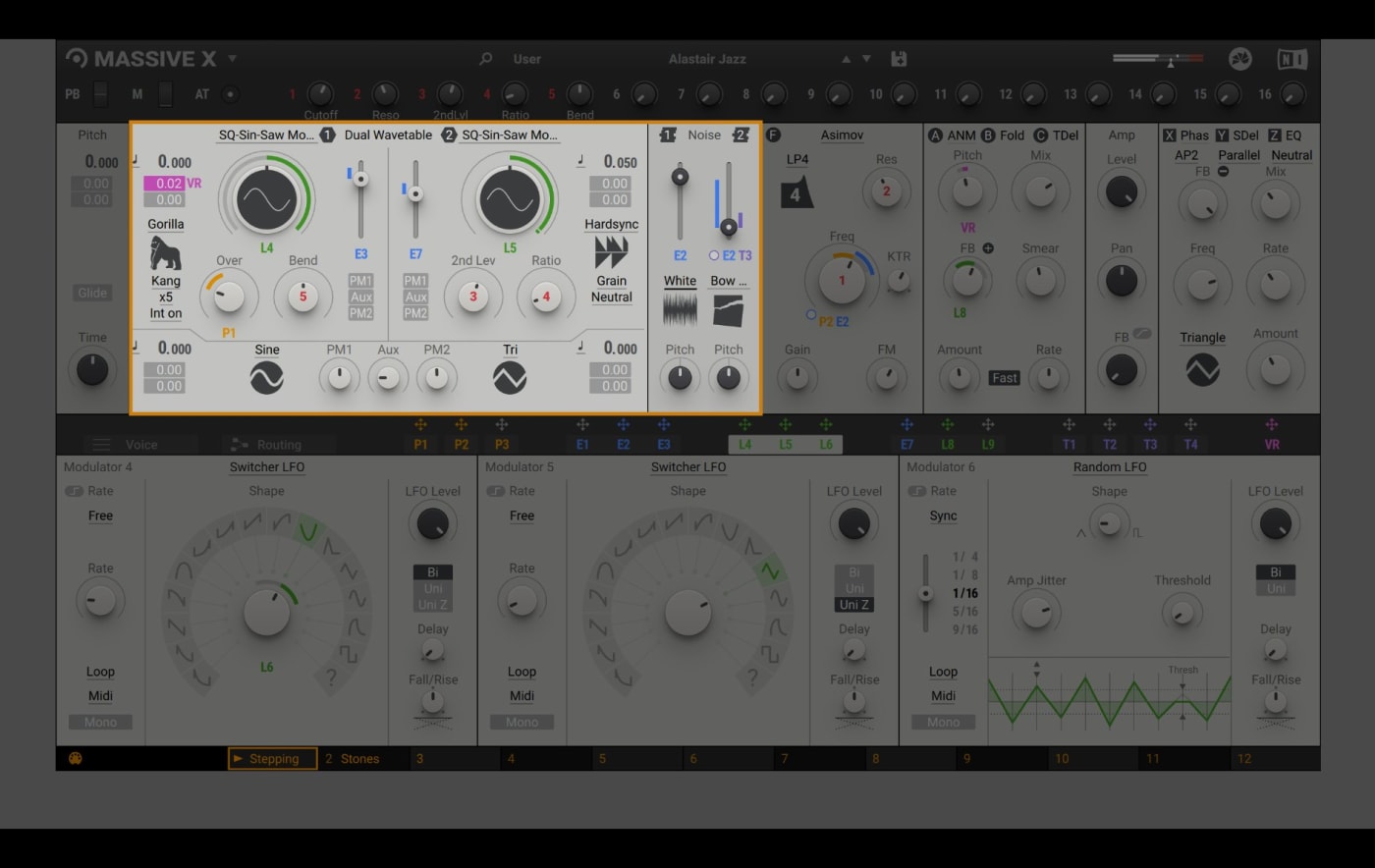Open oscillator 2 wavetable menu SQ-Sin-Saw
Viewport: 1375px width, 868px height.
point(510,135)
